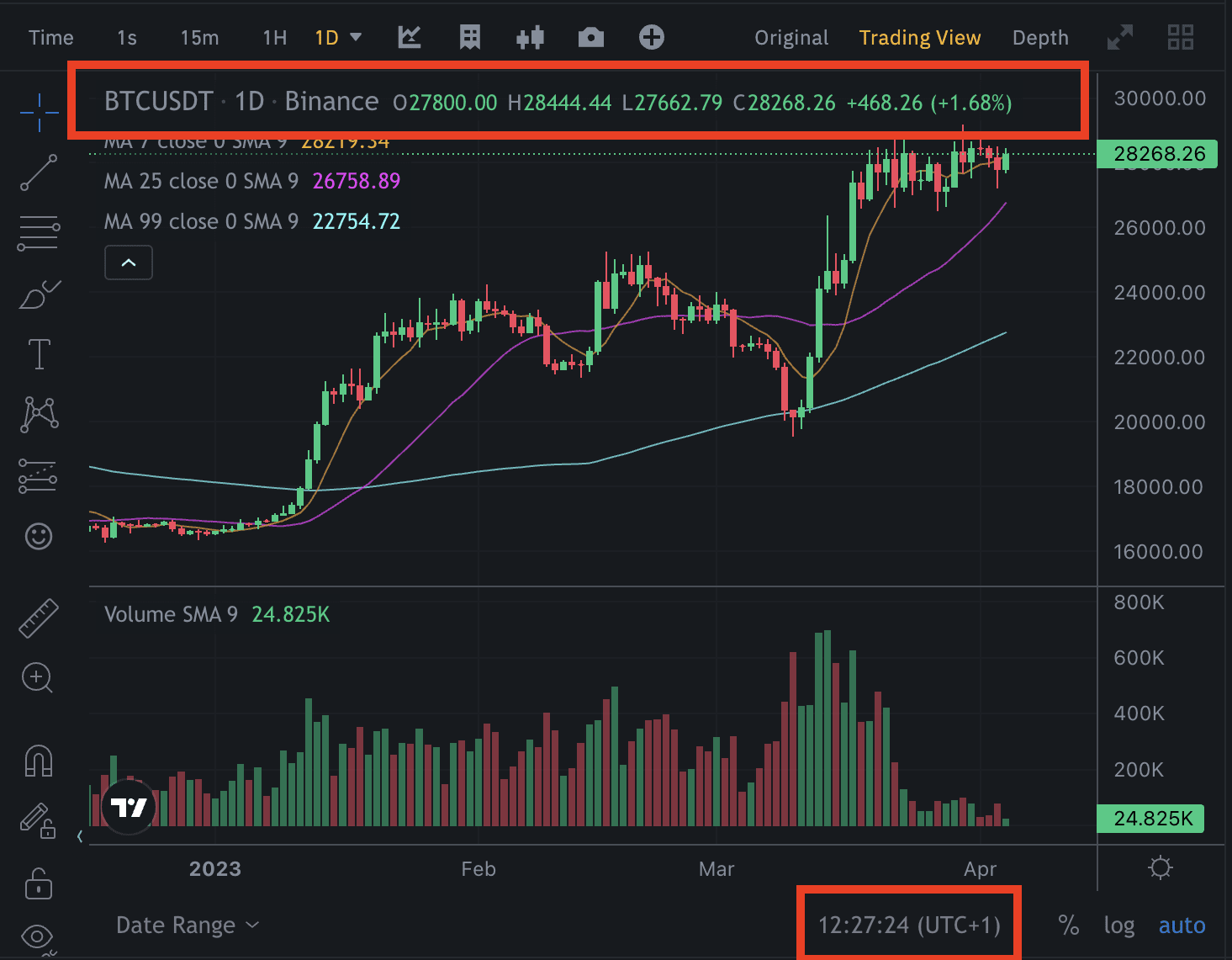Open the chart patterns tool
Screen dimensions: 1232x960
point(39,415)
